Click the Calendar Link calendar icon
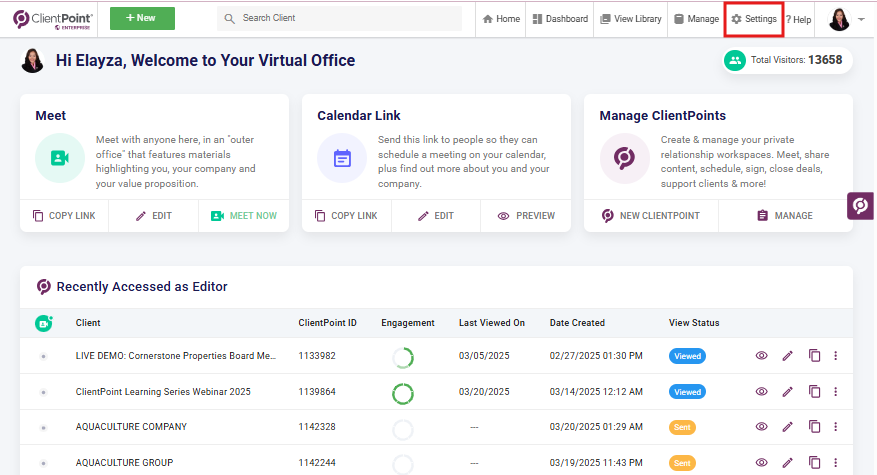The image size is (877, 475). 342,158
